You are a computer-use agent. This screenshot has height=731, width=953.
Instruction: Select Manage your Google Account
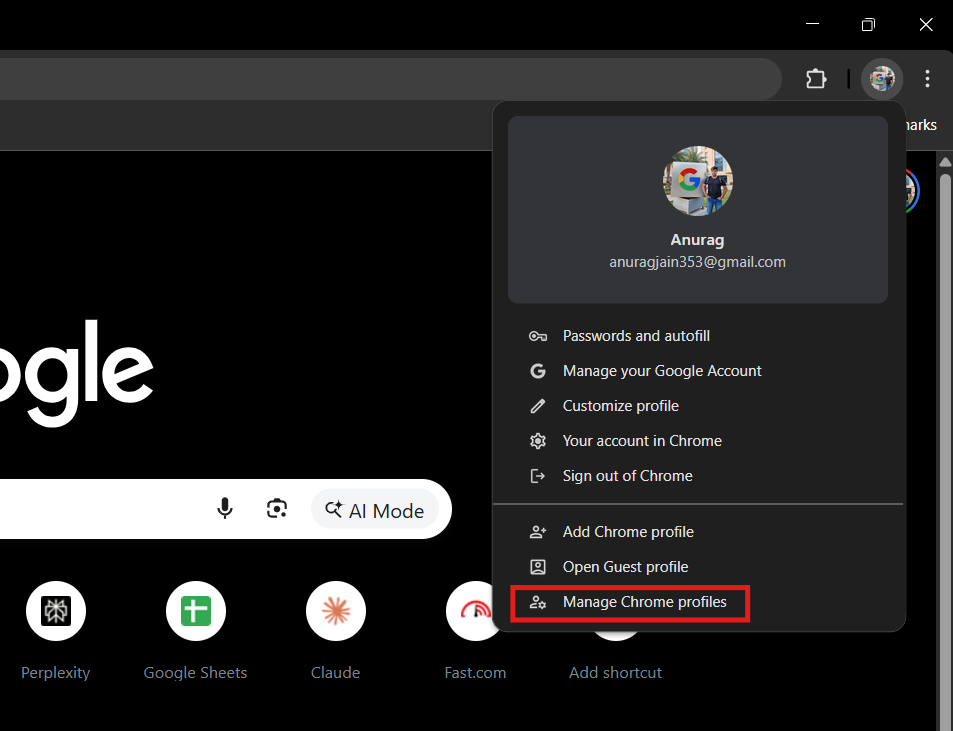point(662,370)
